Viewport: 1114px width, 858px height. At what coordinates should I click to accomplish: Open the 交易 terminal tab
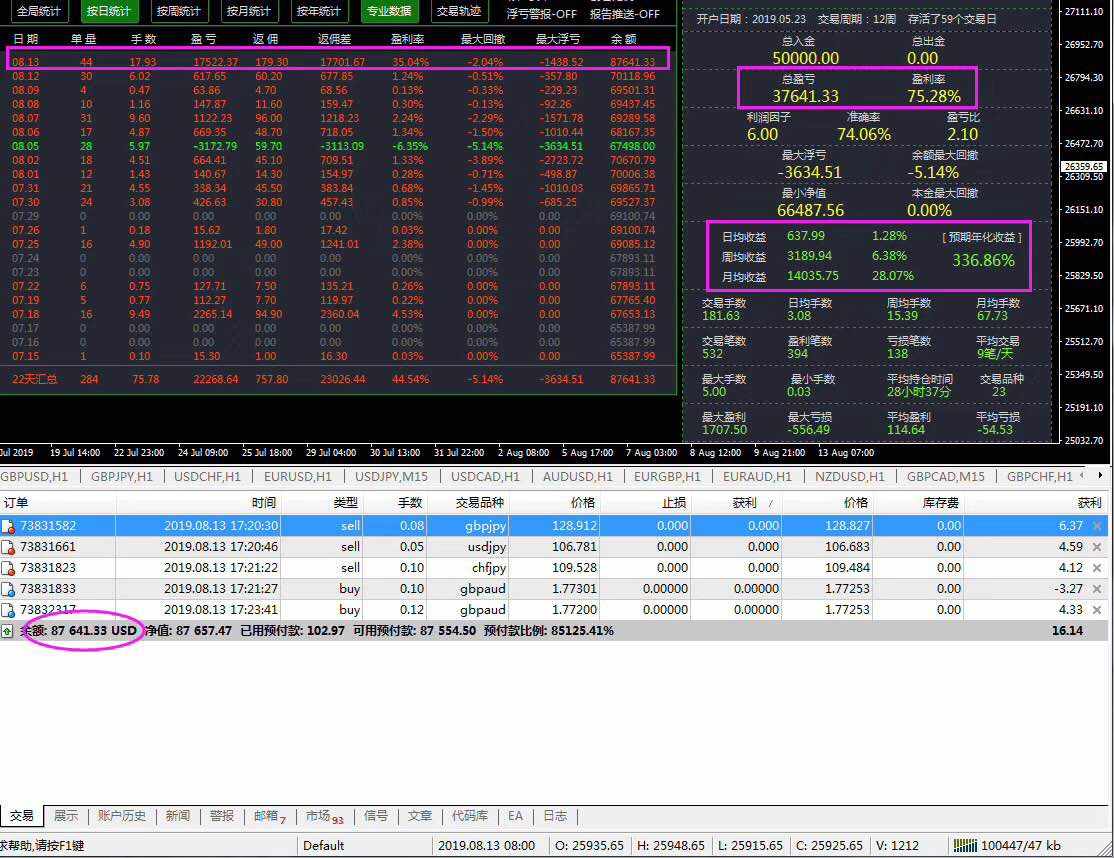[21, 816]
